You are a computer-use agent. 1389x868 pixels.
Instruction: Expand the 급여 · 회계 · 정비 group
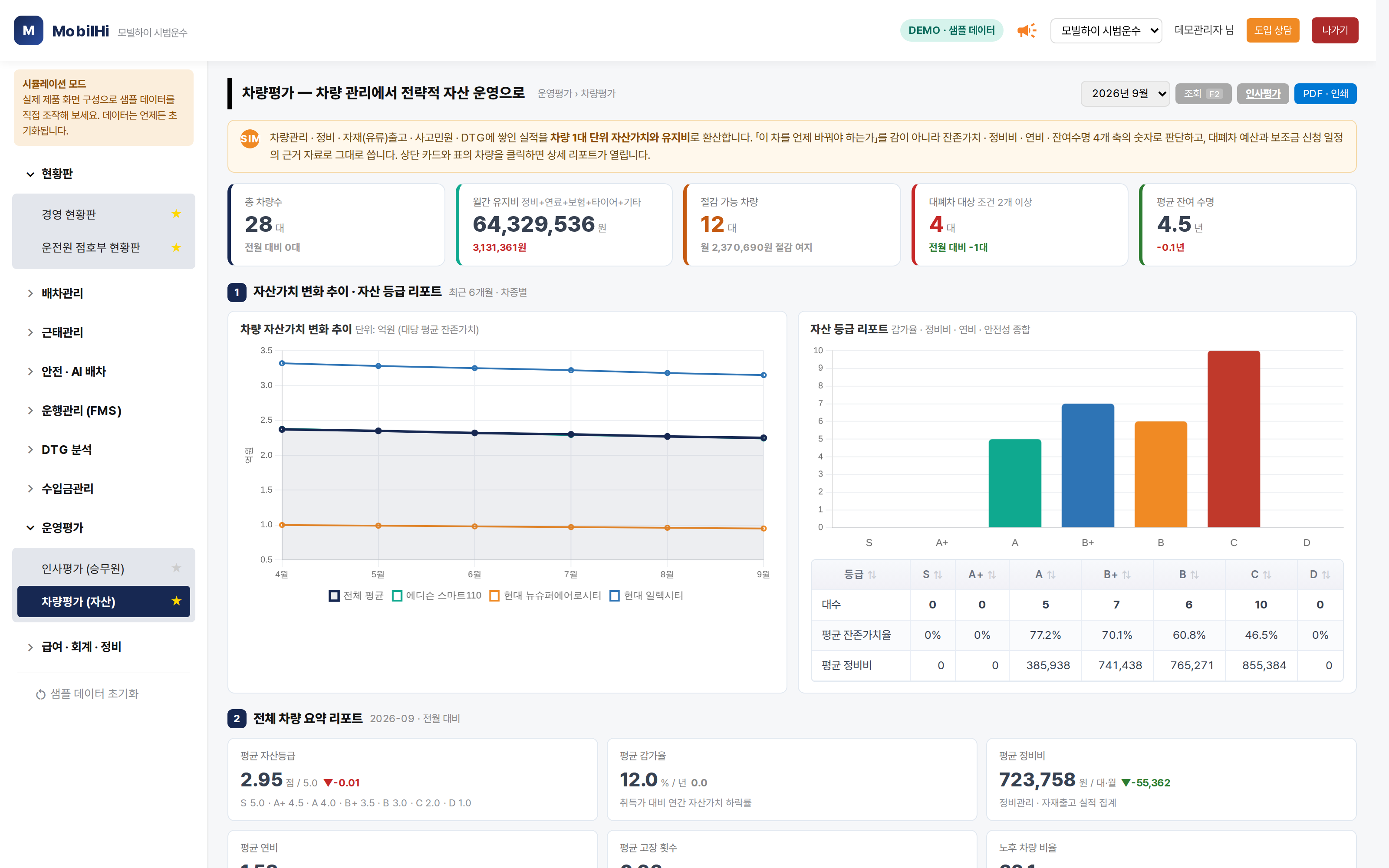(x=103, y=647)
